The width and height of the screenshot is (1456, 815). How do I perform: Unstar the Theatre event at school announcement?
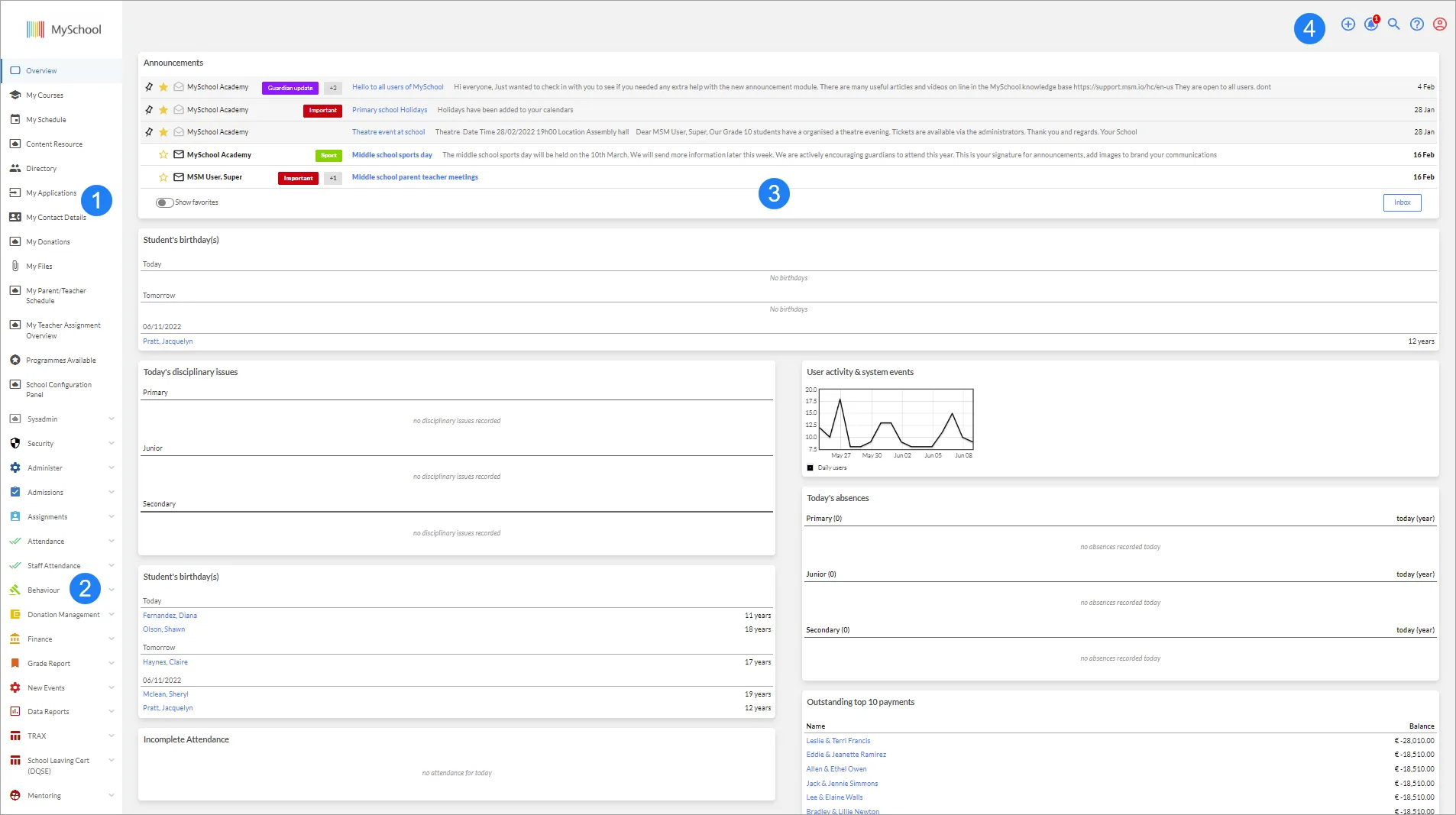(x=163, y=132)
